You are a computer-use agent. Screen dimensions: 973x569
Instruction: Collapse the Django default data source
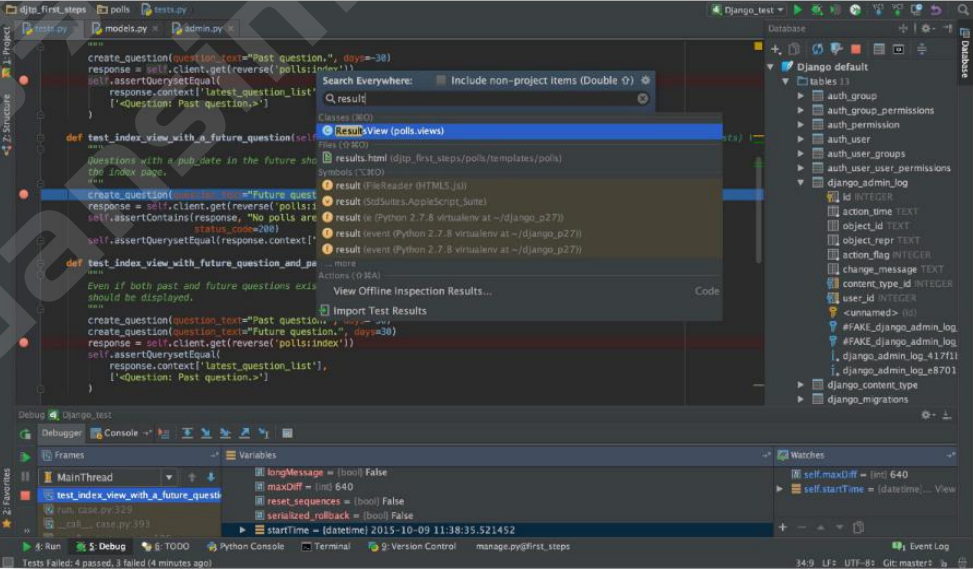770,66
